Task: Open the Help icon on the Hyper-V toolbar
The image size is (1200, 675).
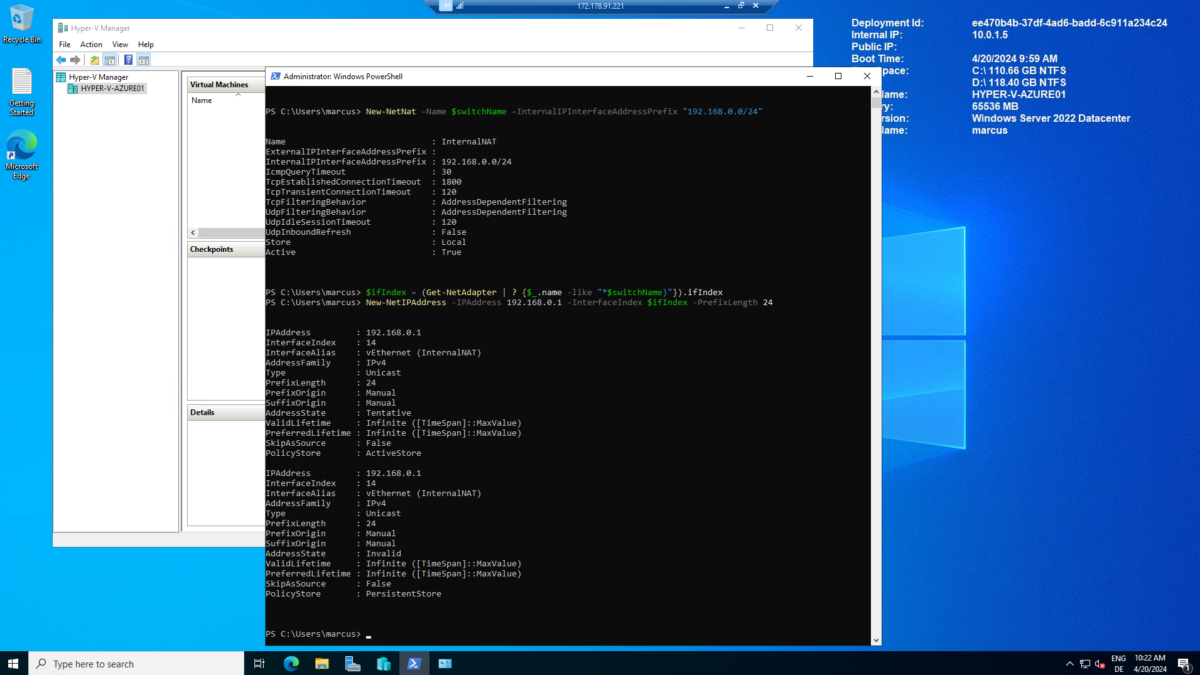Action: (127, 59)
